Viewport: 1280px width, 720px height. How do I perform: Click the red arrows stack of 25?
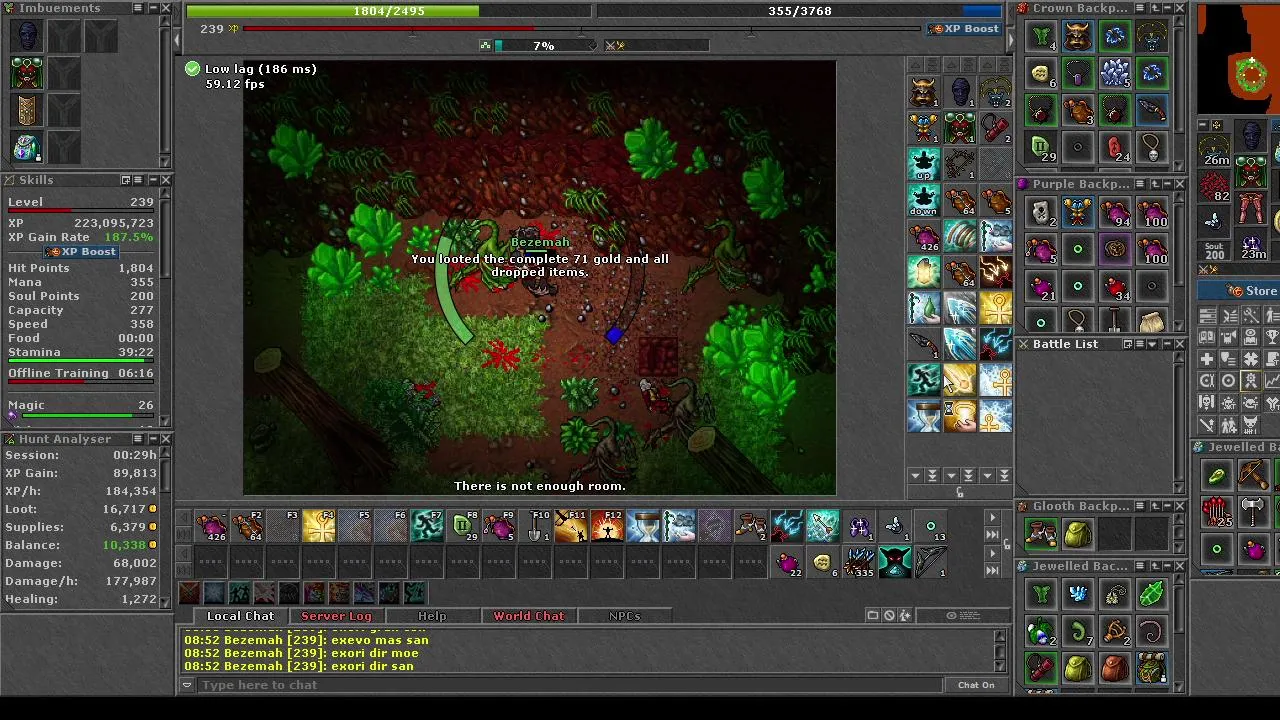pos(1217,512)
